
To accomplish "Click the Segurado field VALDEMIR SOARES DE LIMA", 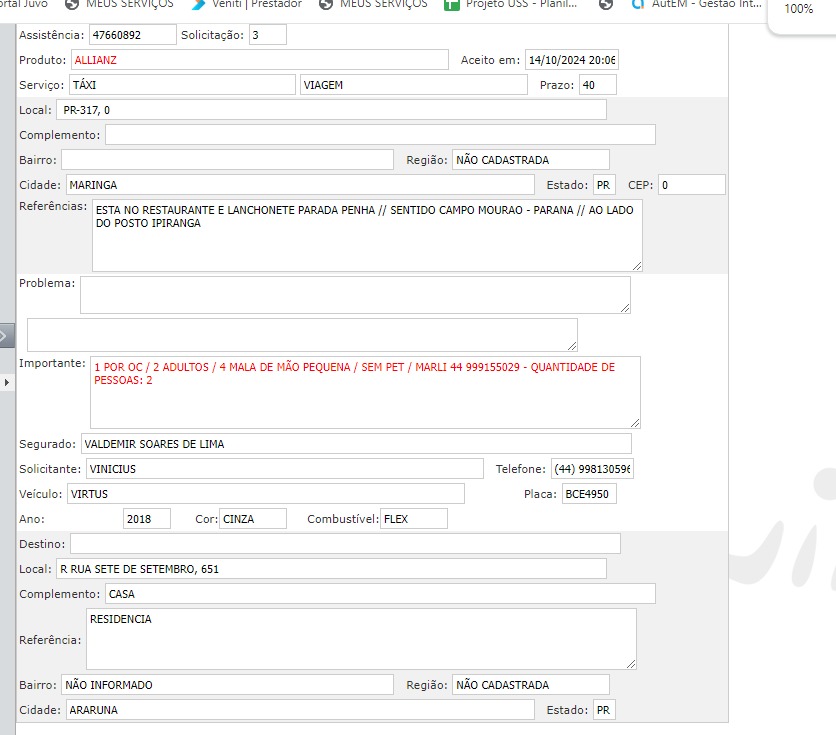I will [x=356, y=443].
